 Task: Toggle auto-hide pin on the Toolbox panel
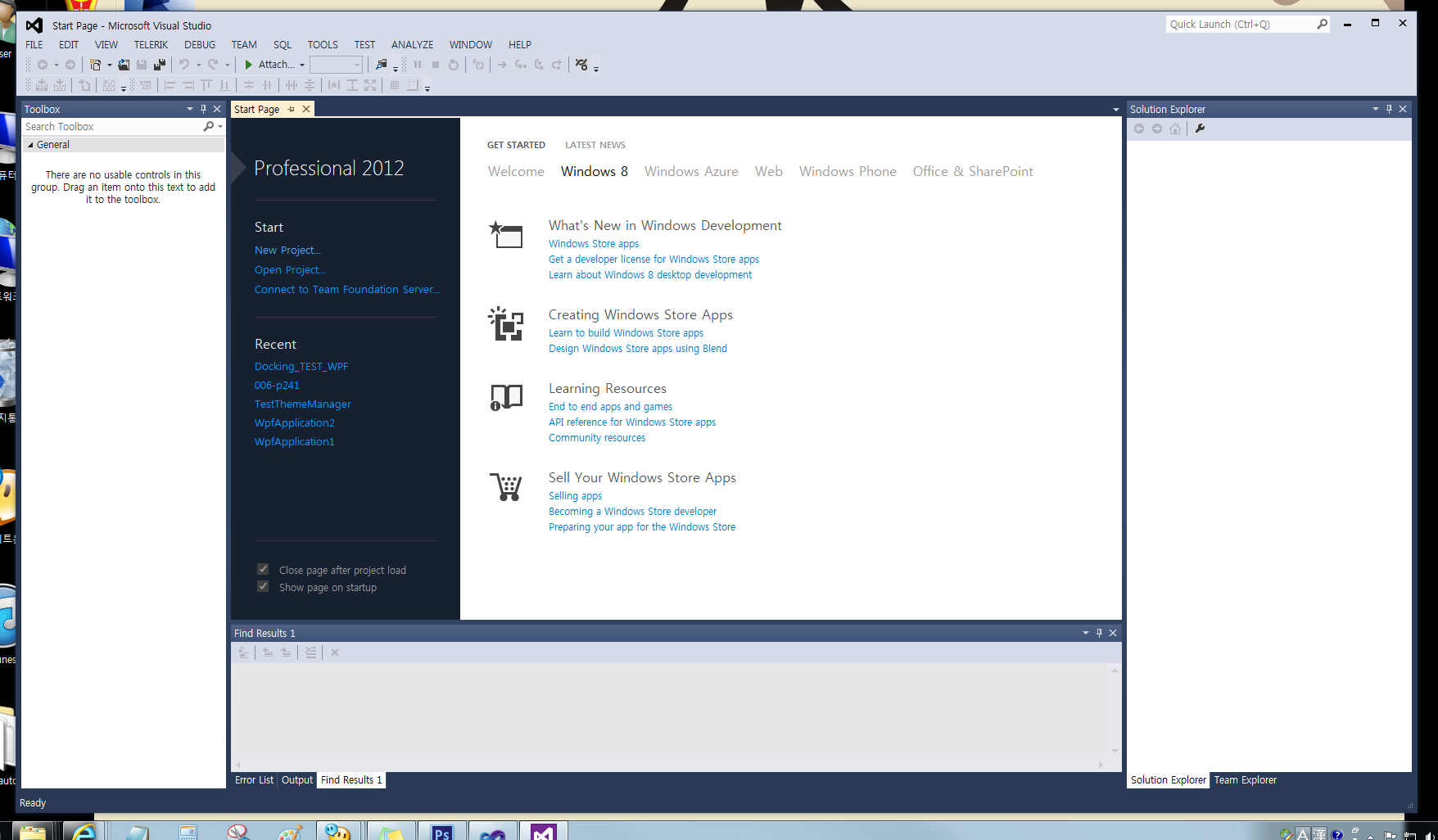point(204,109)
